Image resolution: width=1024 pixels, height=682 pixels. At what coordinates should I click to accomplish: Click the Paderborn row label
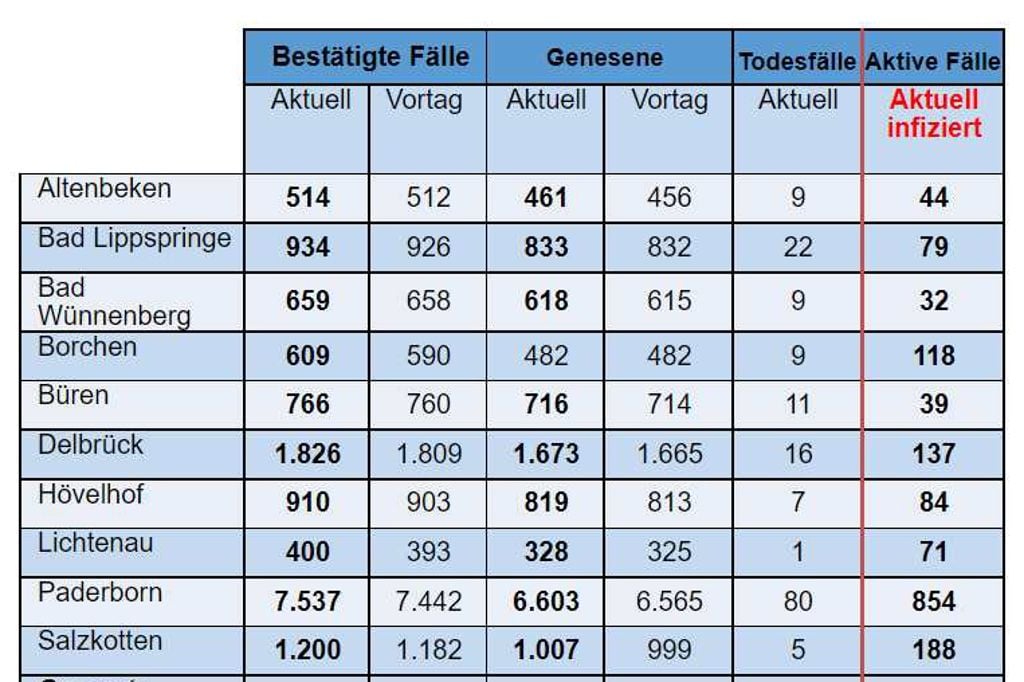pyautogui.click(x=100, y=592)
